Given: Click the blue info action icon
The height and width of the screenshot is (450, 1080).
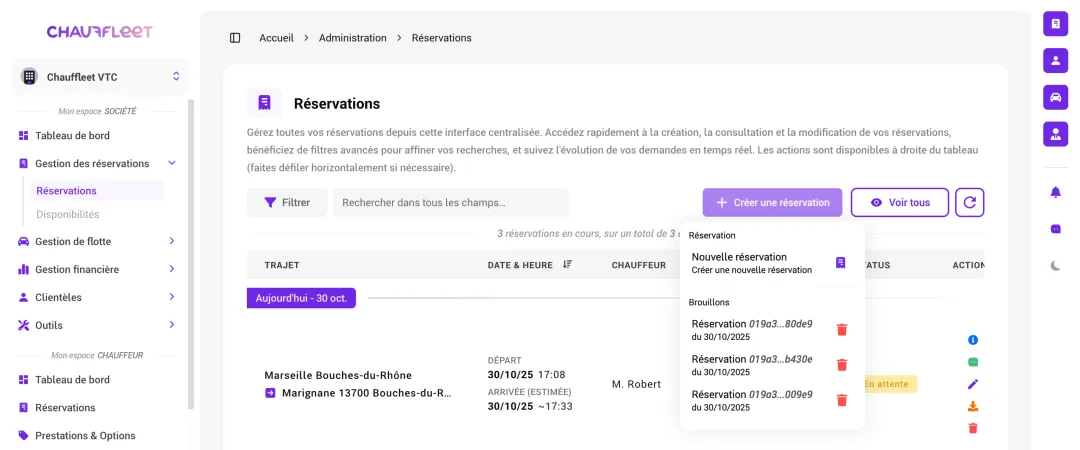Looking at the screenshot, I should pyautogui.click(x=973, y=340).
